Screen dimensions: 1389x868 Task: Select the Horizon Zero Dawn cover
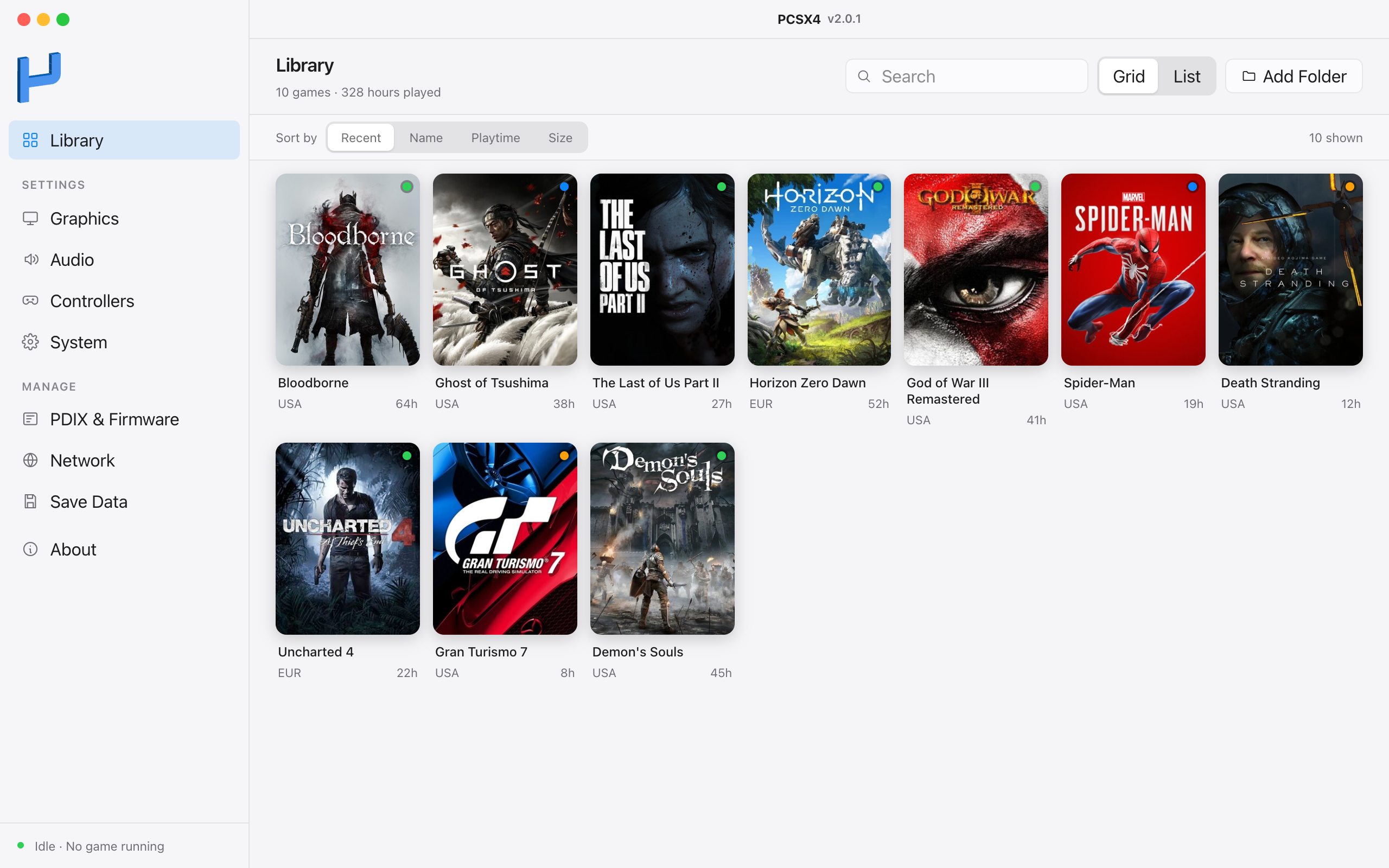[x=819, y=269]
